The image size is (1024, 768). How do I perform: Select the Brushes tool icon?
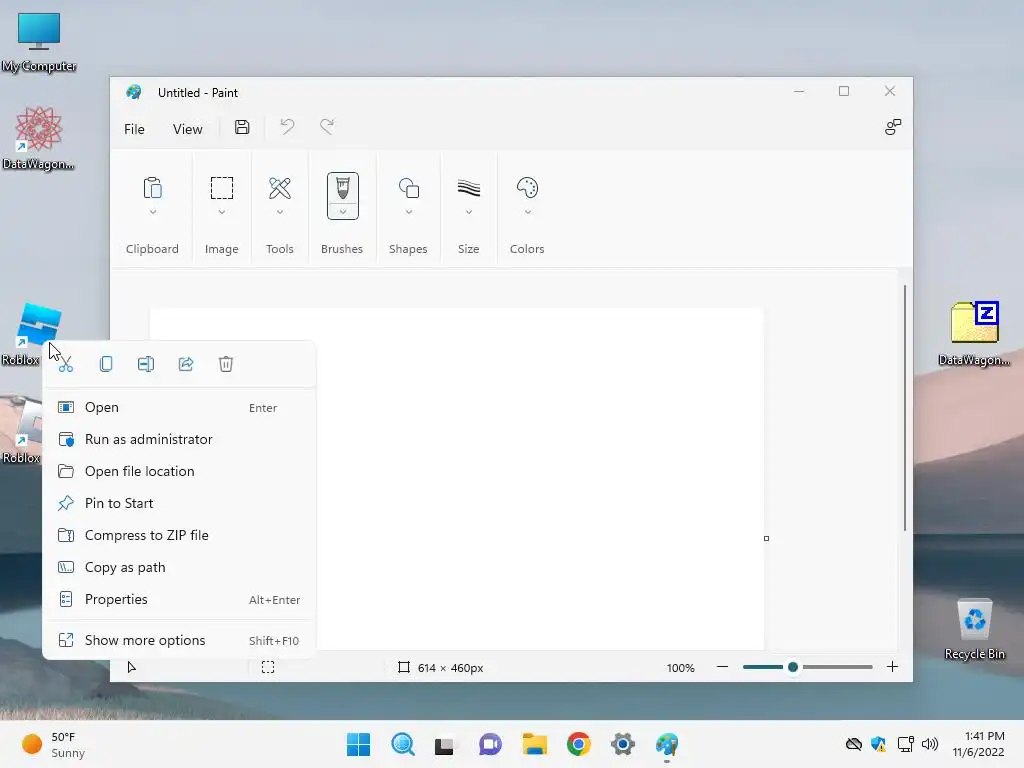coord(343,189)
